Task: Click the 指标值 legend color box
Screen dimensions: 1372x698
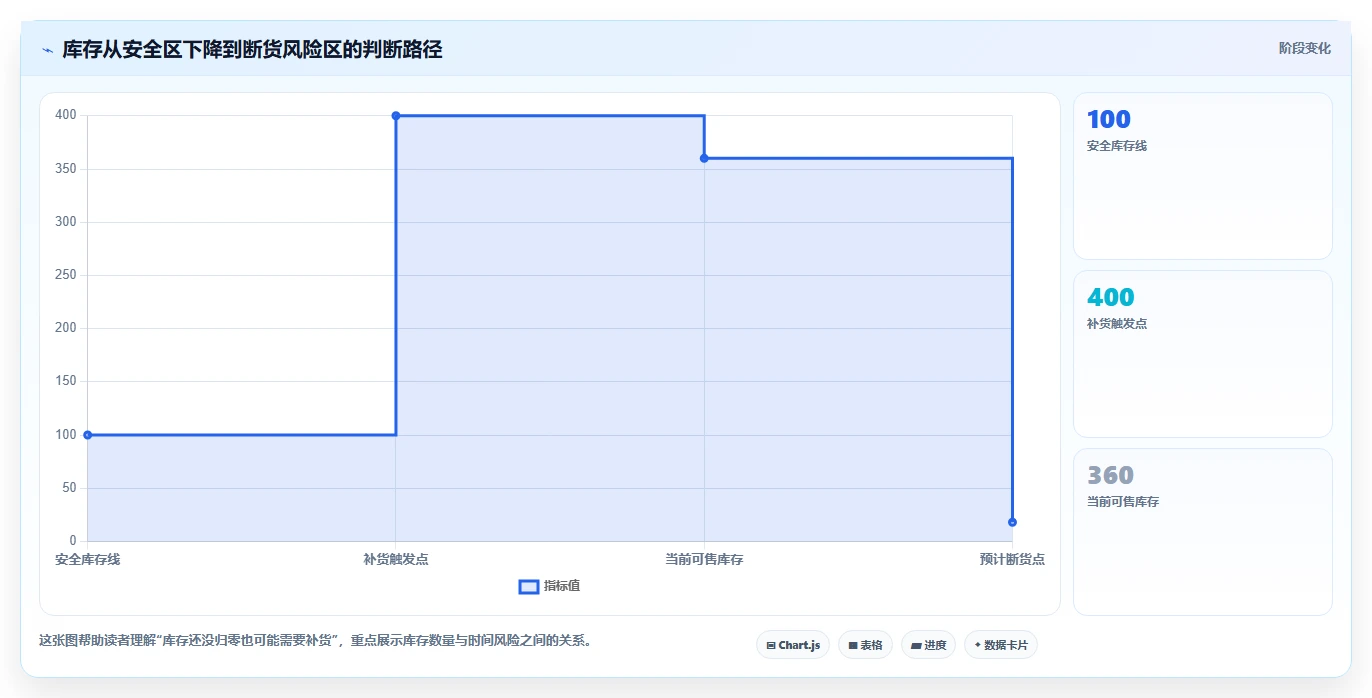Action: click(x=529, y=586)
